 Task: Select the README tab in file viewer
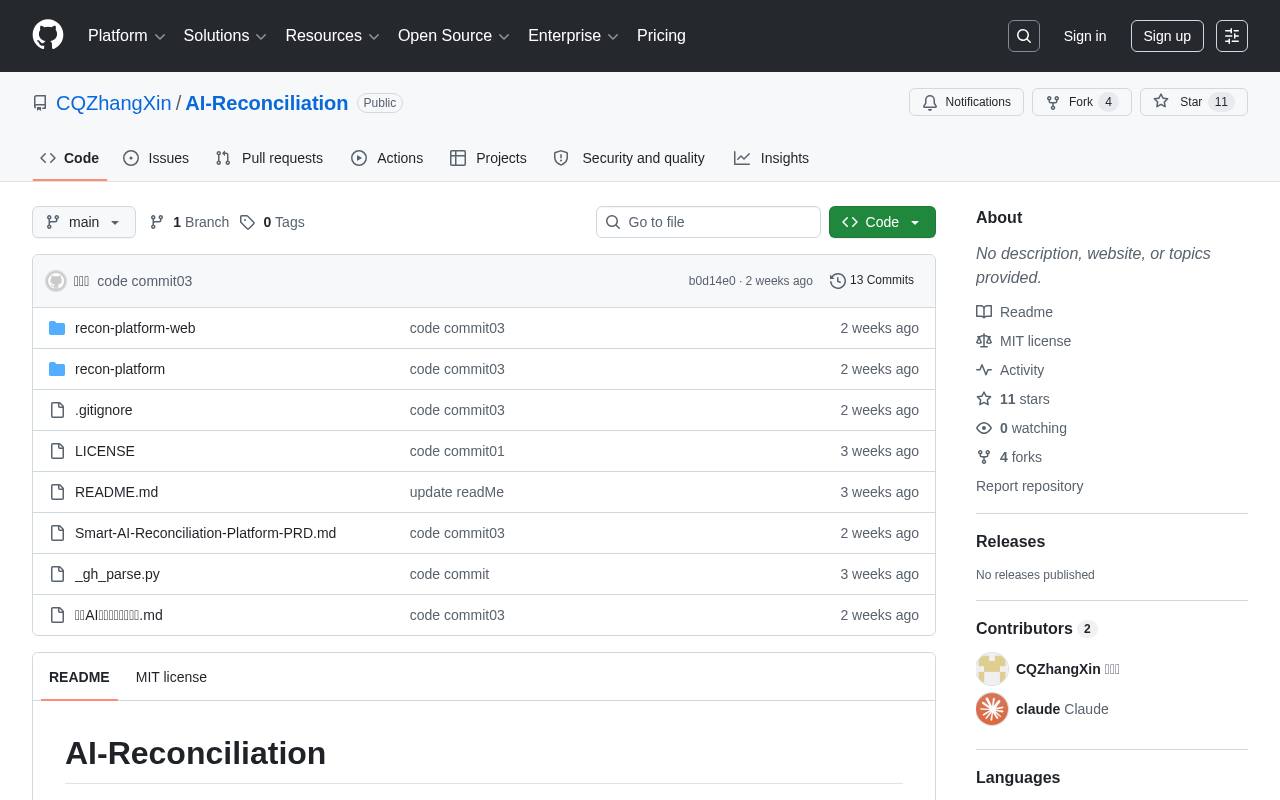click(x=79, y=677)
